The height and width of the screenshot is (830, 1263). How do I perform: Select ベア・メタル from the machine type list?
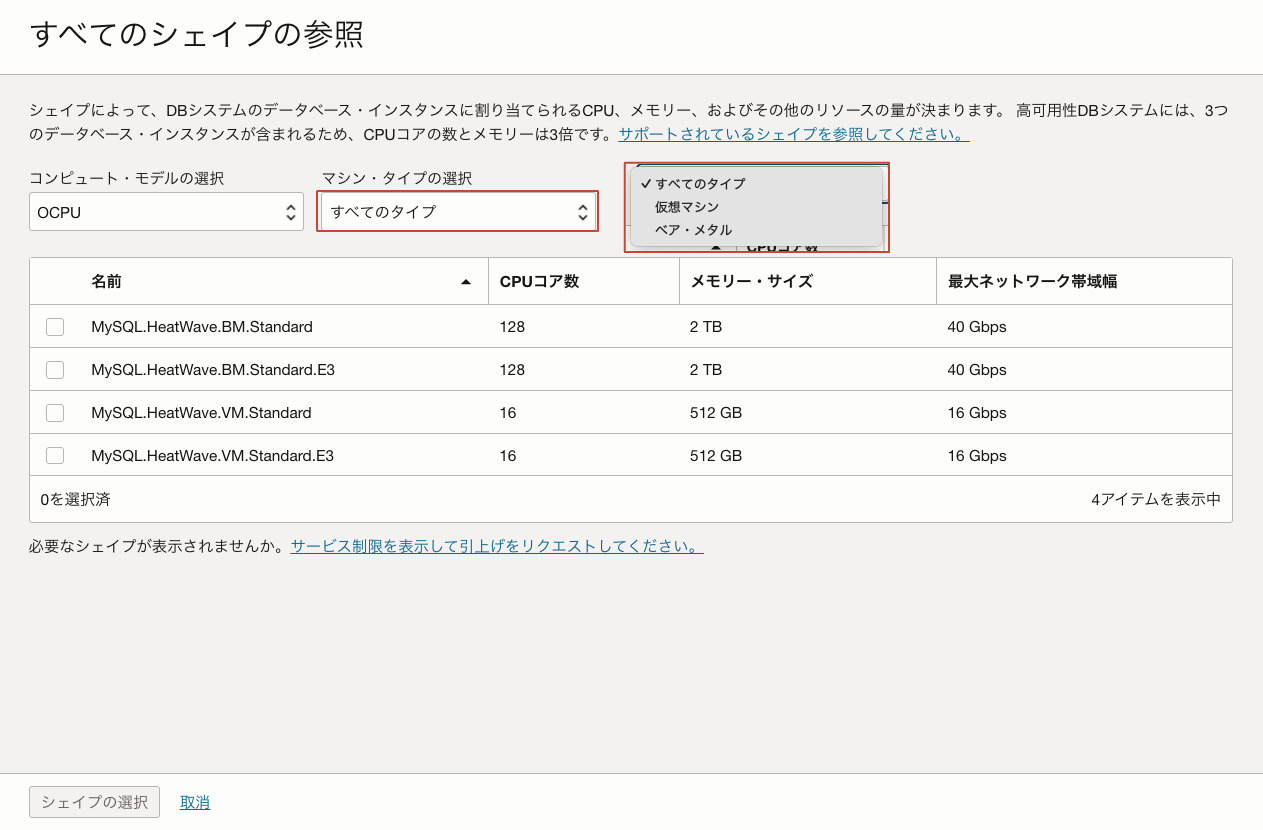[x=692, y=230]
